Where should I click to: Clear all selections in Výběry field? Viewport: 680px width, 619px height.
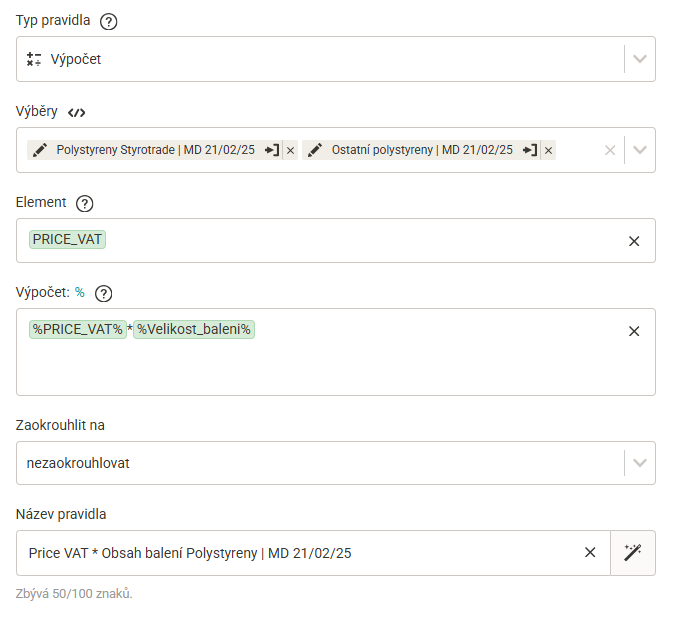[x=610, y=151]
